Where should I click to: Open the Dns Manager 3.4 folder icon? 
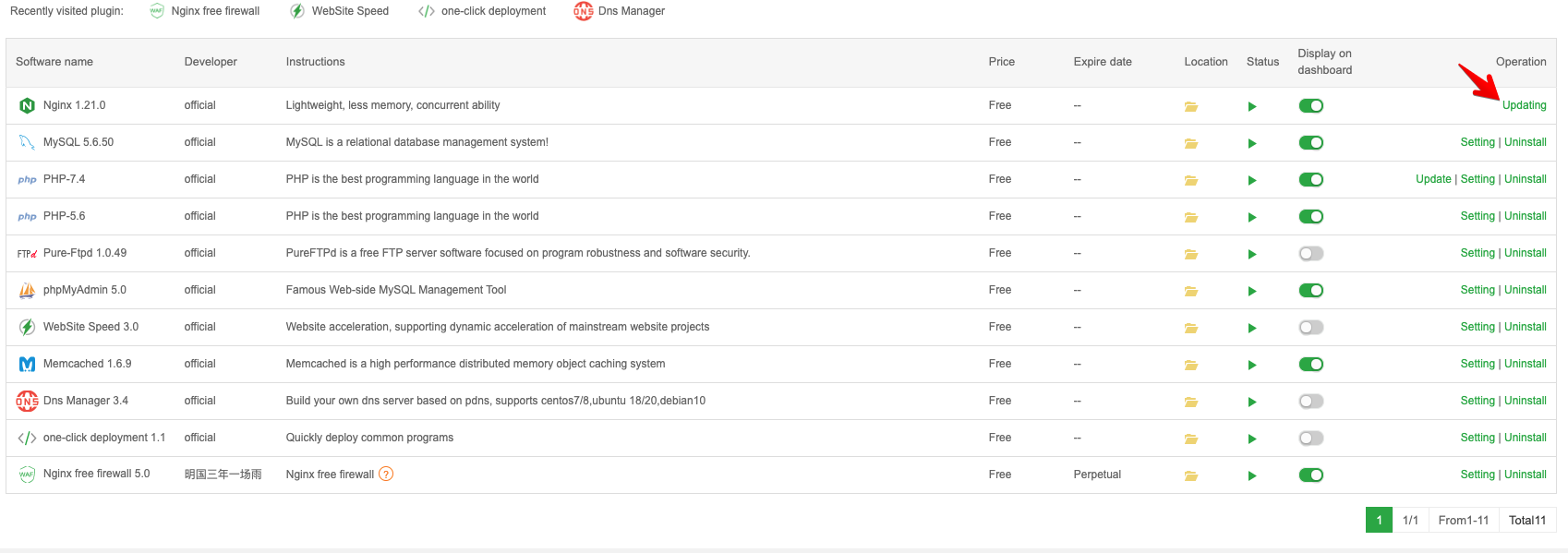click(1191, 402)
